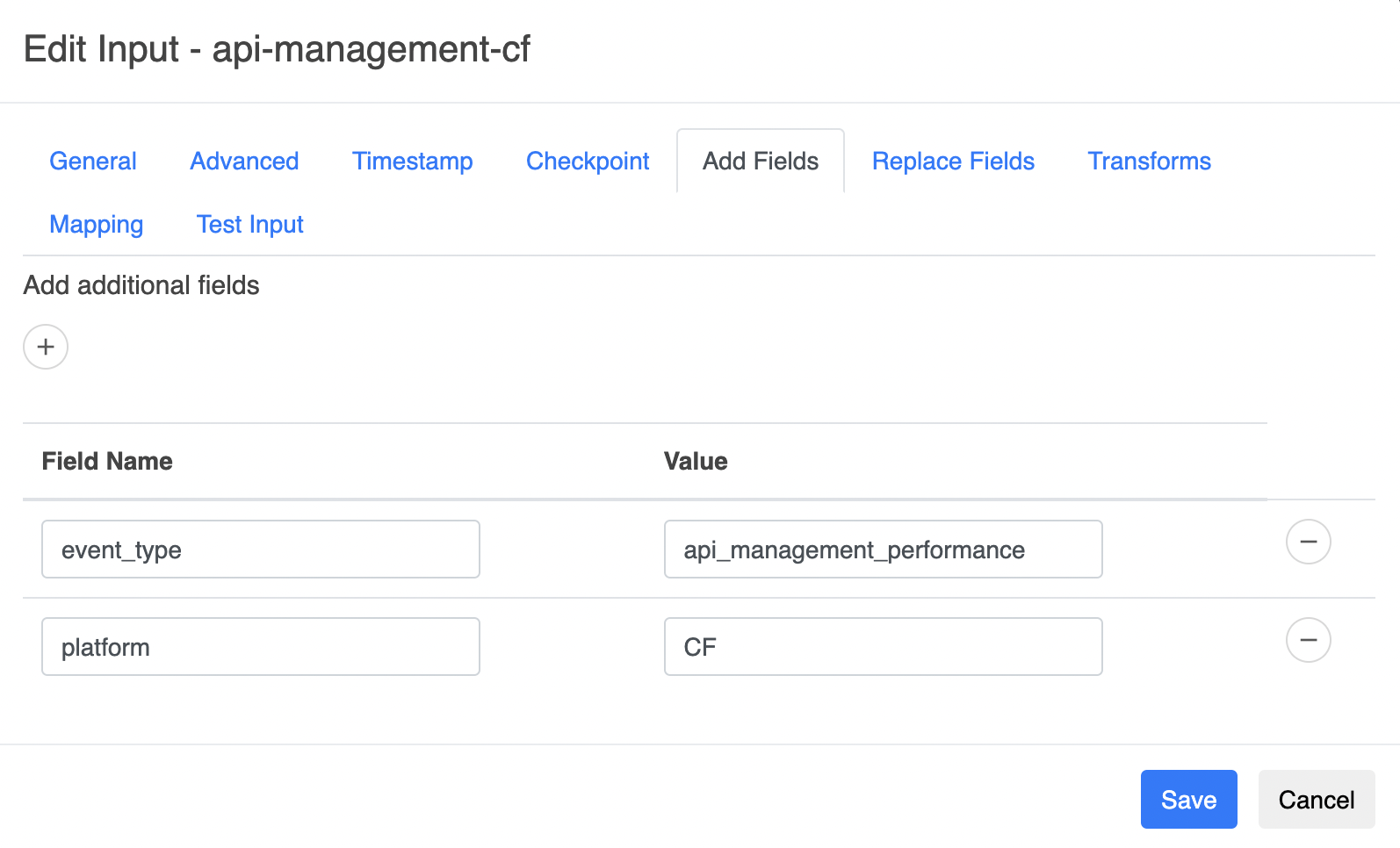This screenshot has height=848, width=1400.
Task: Go to the Test Input tab
Action: [x=249, y=225]
